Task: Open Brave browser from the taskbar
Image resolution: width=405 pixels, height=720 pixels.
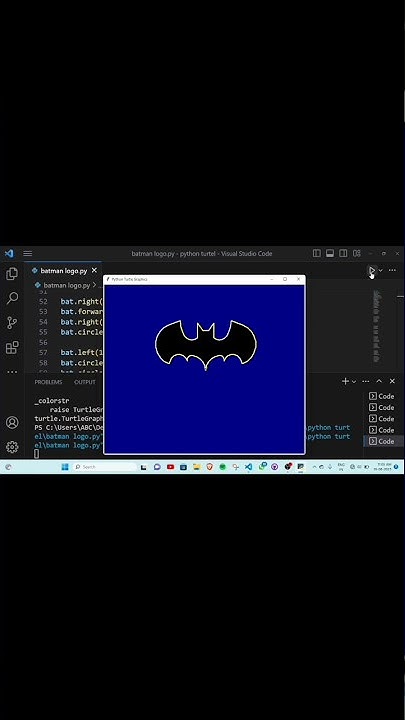Action: [x=210, y=467]
